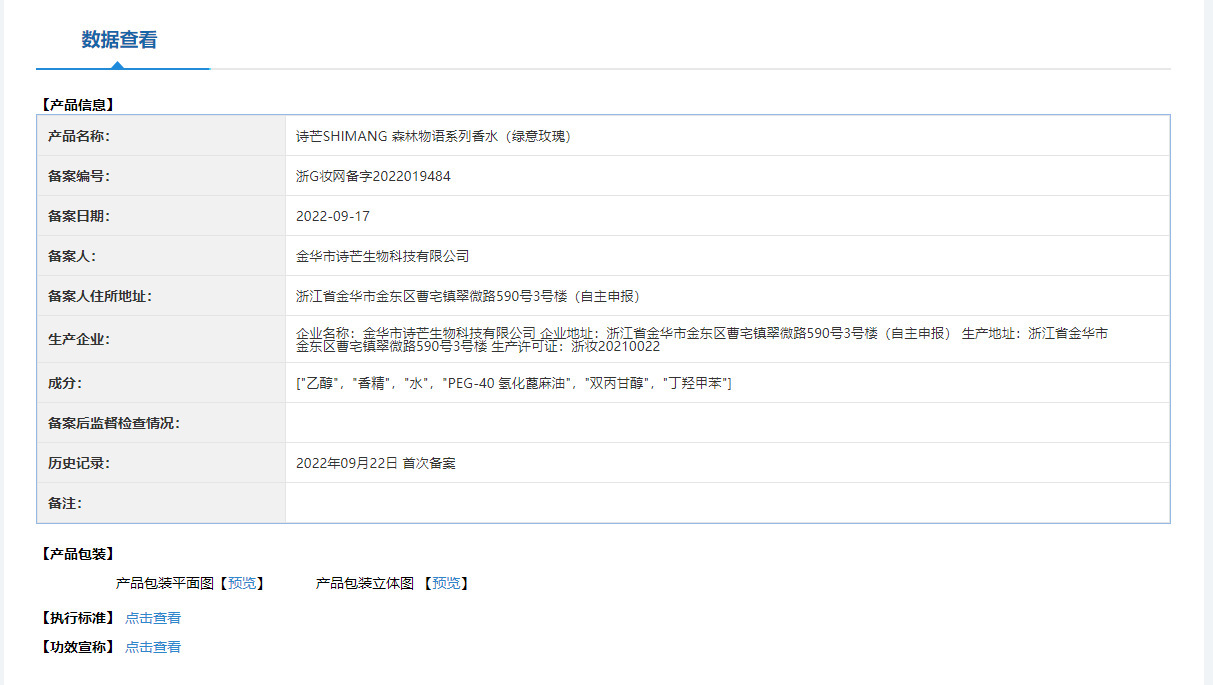Click 点击查看 next to 执行标准
The height and width of the screenshot is (685, 1213).
point(152,617)
